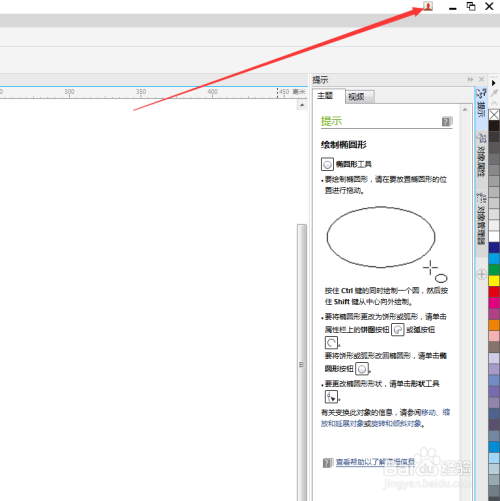Select the dark navy blue swatch

coord(494,247)
